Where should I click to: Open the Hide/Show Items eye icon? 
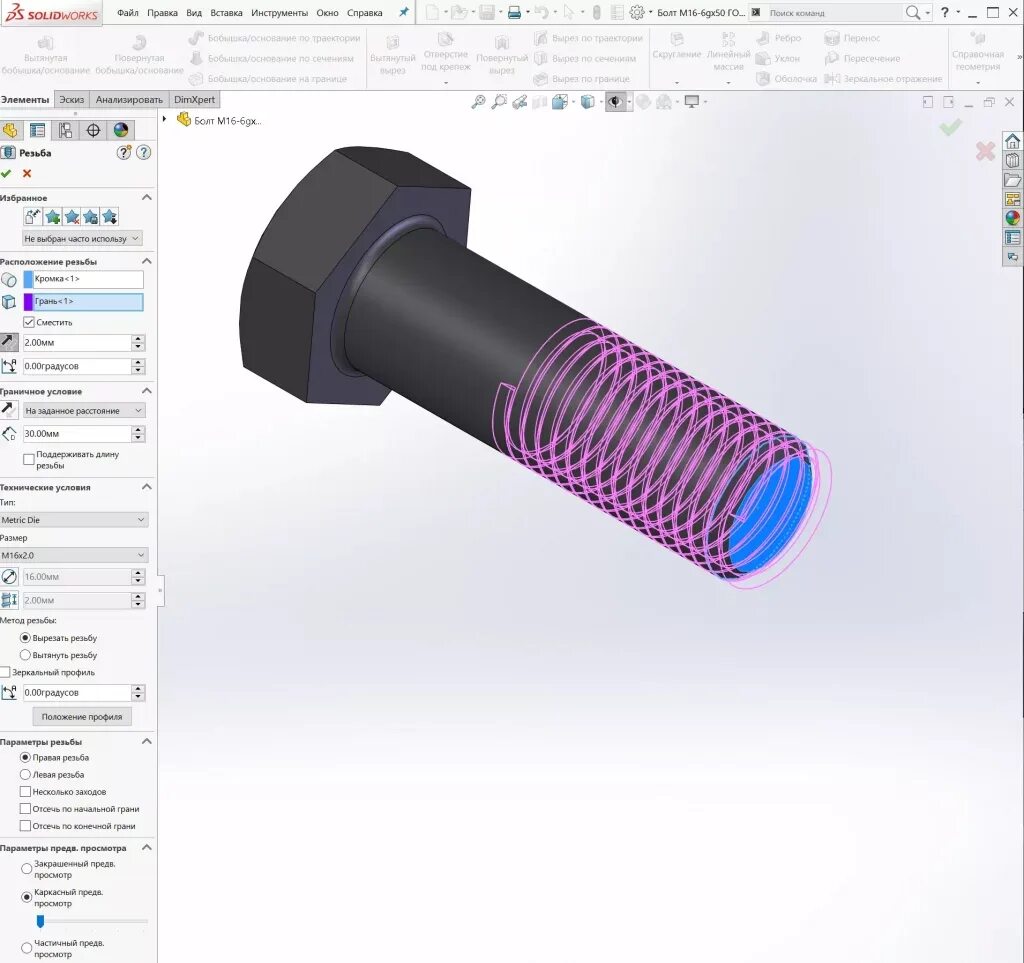tap(615, 102)
